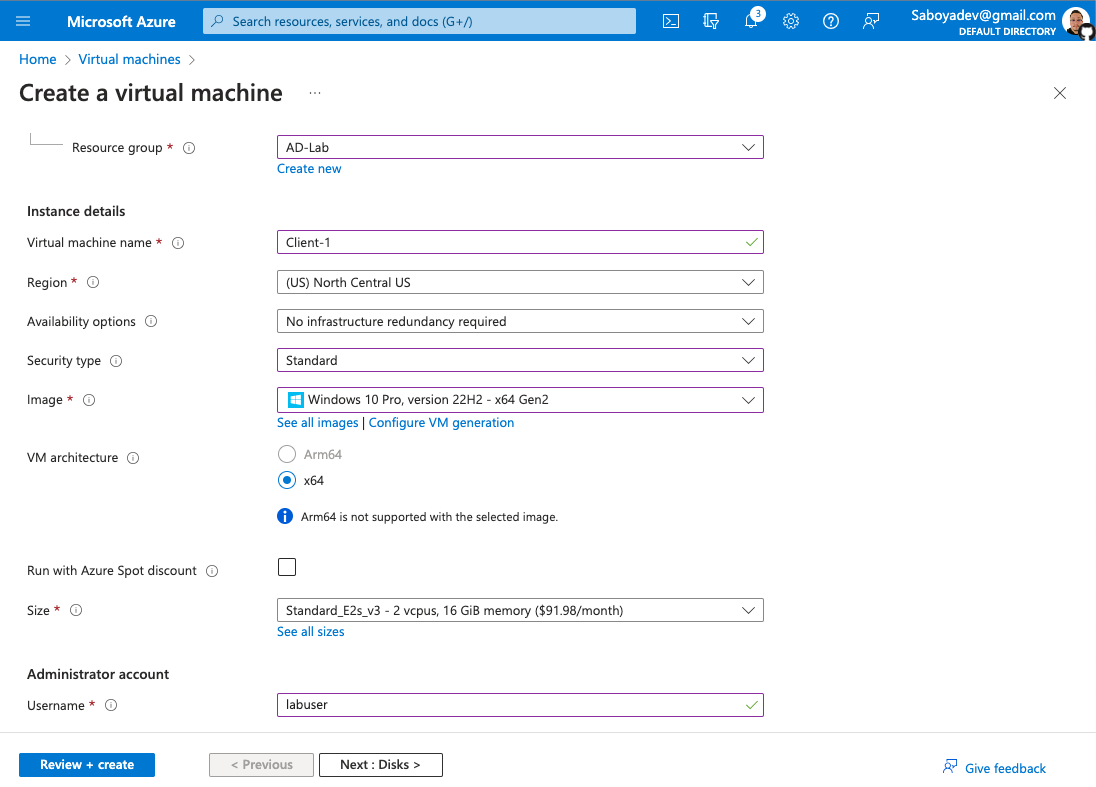The height and width of the screenshot is (787, 1096).
Task: Select the x64 architecture radio button
Action: click(x=287, y=480)
